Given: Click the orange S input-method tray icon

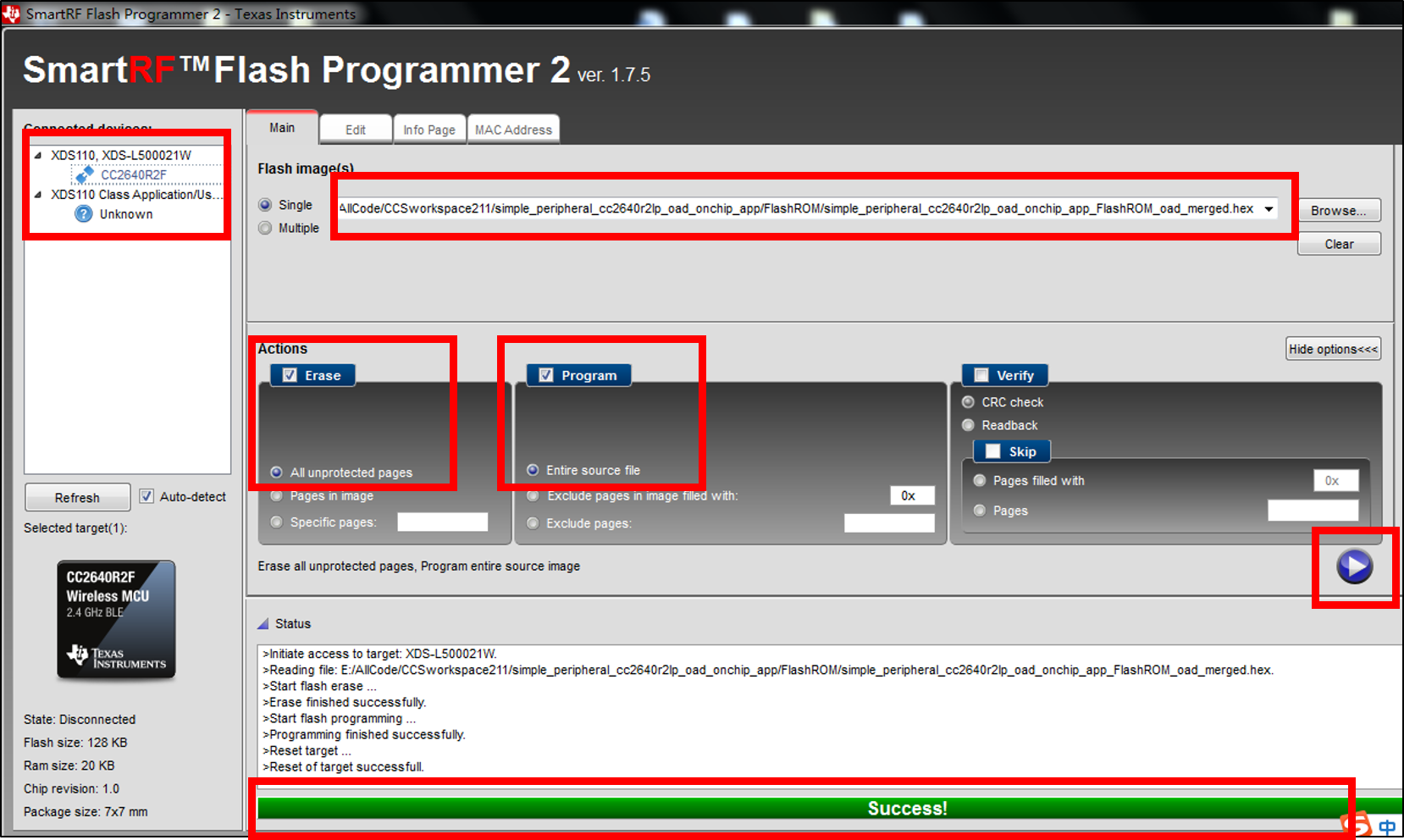Looking at the screenshot, I should (x=1356, y=825).
